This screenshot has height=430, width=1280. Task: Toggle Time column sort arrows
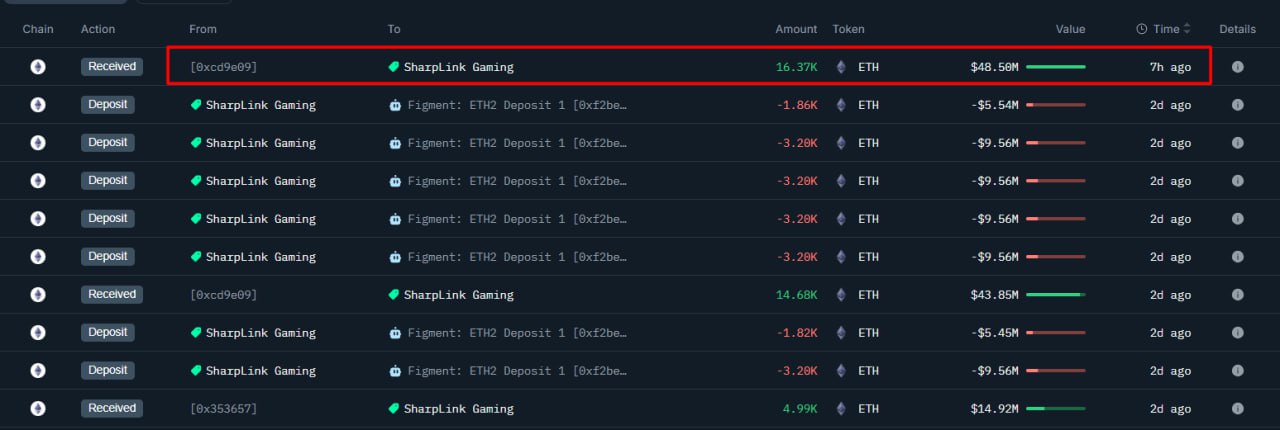click(x=1187, y=29)
